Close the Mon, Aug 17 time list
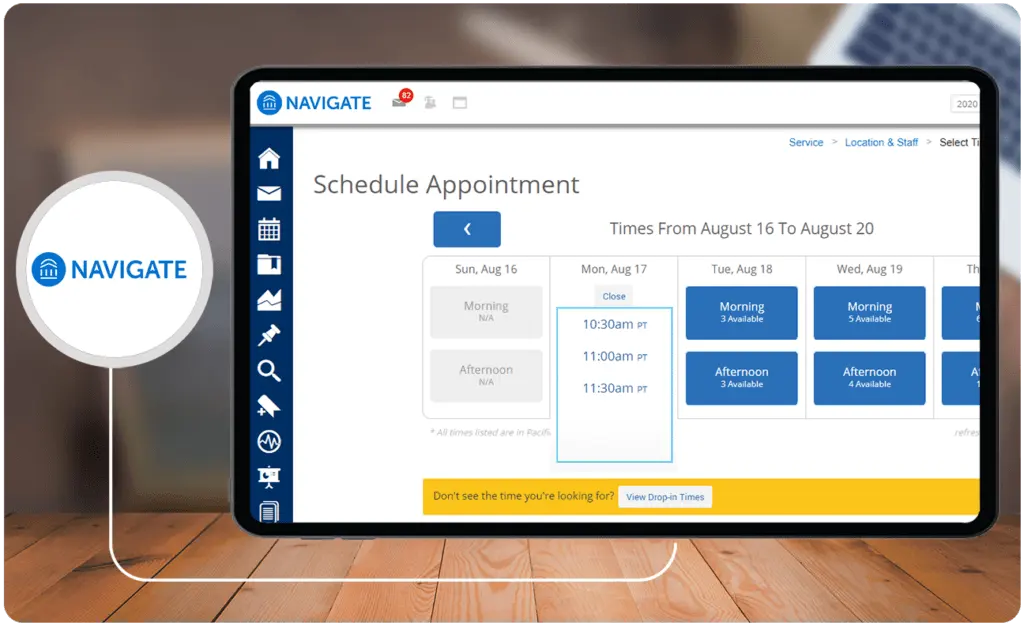Viewport: 1024px width, 626px height. [x=614, y=296]
